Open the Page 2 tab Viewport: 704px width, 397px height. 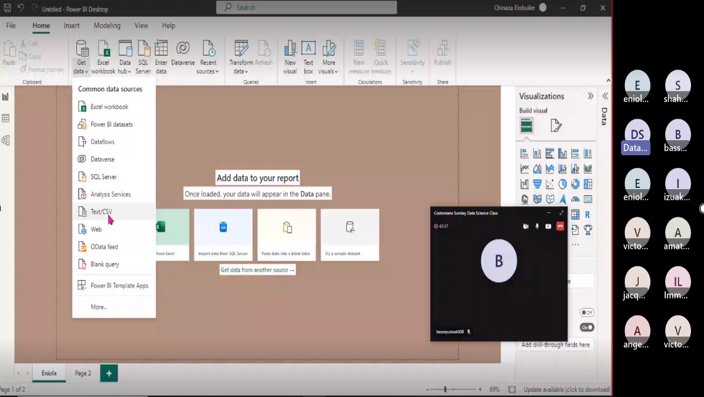[x=83, y=373]
